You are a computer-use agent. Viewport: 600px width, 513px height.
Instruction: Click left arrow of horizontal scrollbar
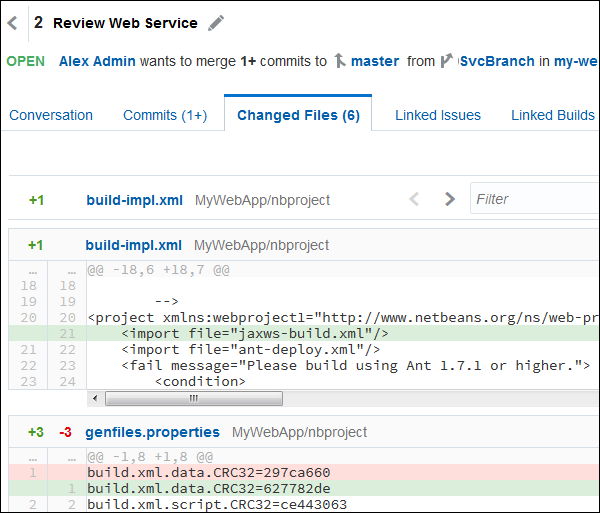click(x=96, y=398)
